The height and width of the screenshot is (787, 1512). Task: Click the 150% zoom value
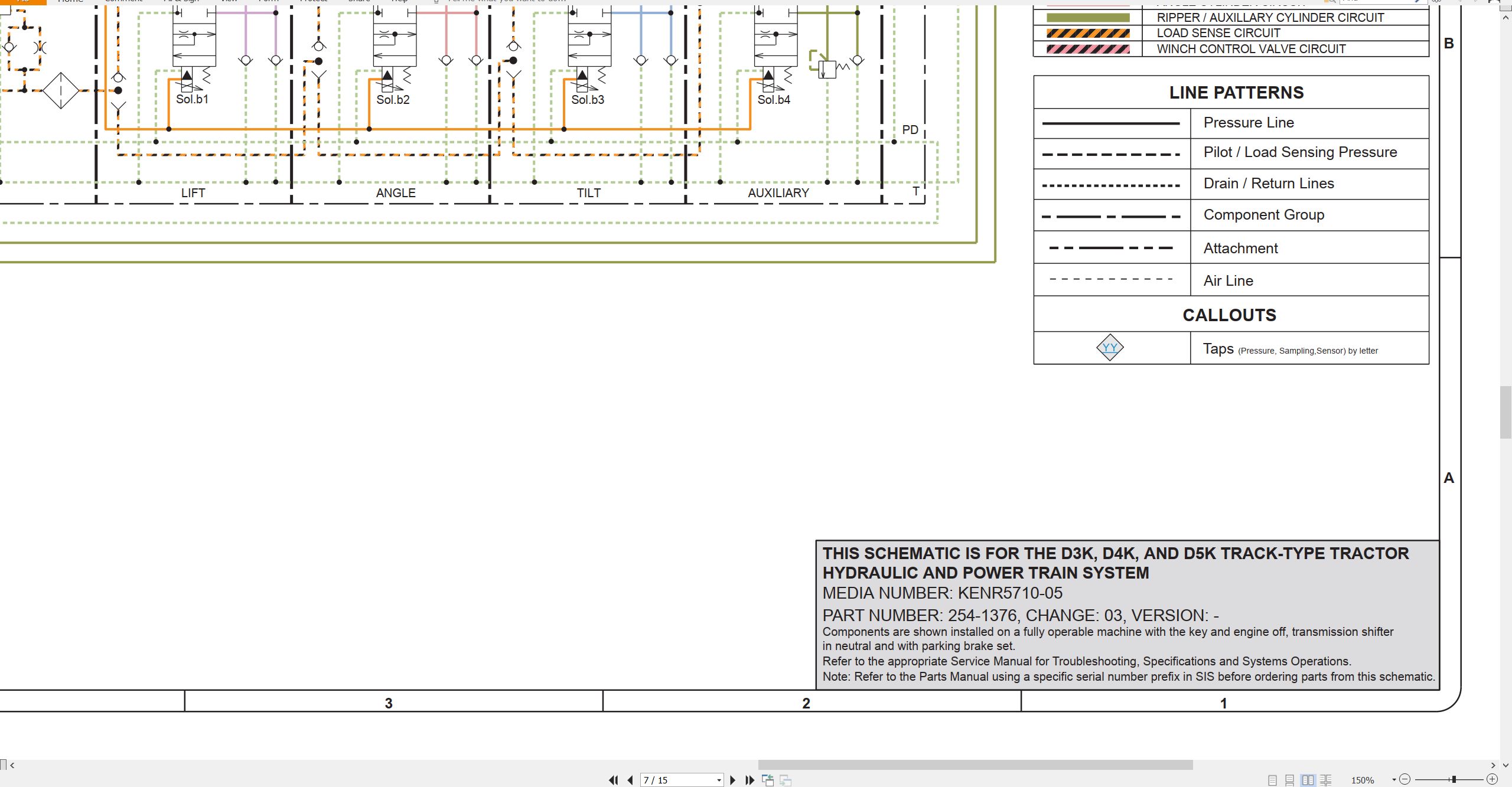click(x=1363, y=781)
